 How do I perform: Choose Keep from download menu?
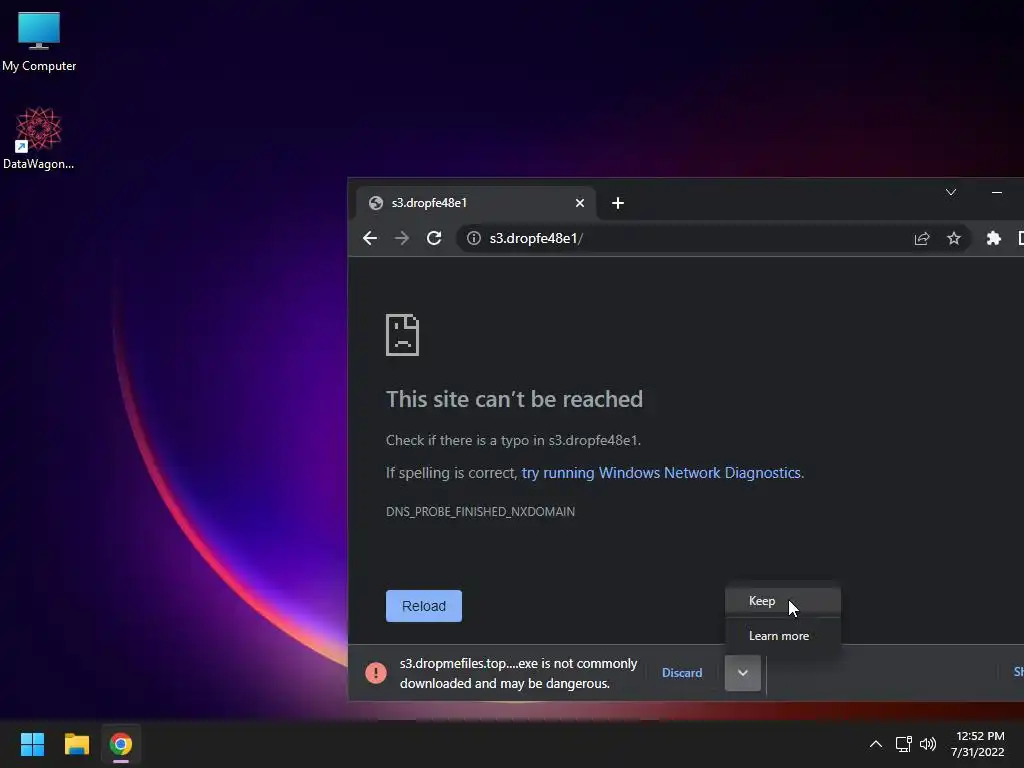point(783,601)
